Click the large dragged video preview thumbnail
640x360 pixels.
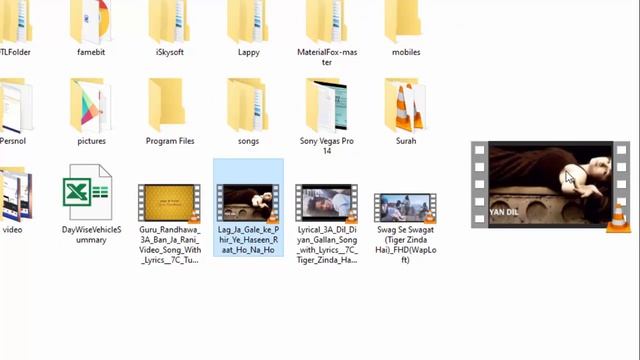(x=551, y=186)
